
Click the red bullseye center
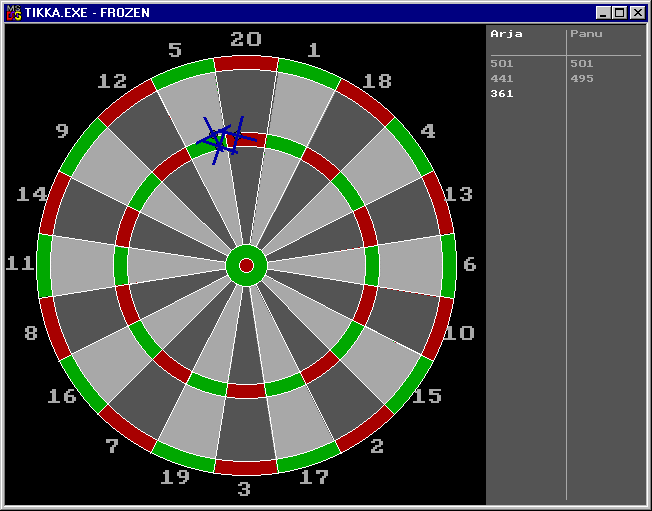(247, 265)
